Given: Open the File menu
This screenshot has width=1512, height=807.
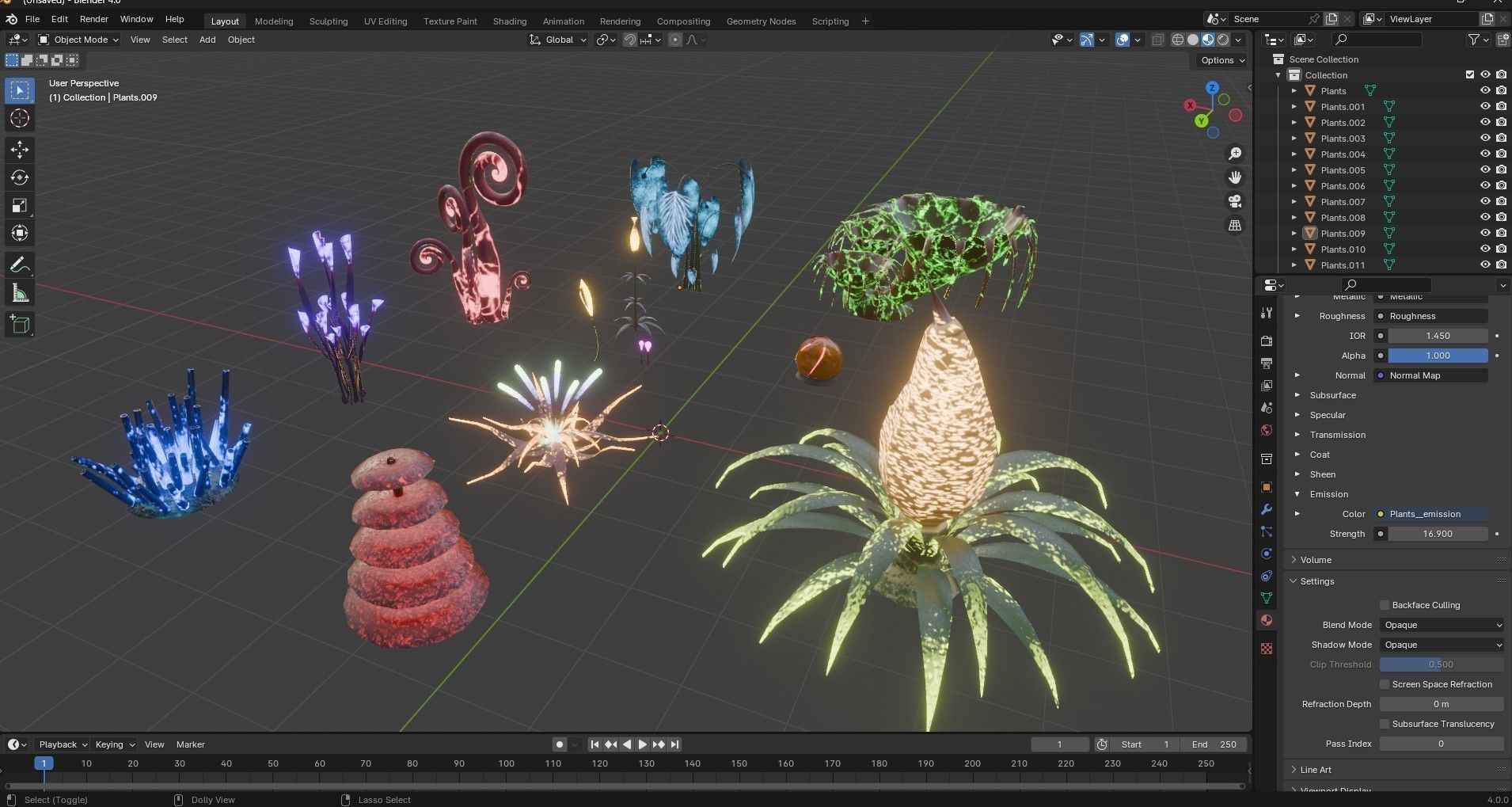Looking at the screenshot, I should [x=32, y=19].
